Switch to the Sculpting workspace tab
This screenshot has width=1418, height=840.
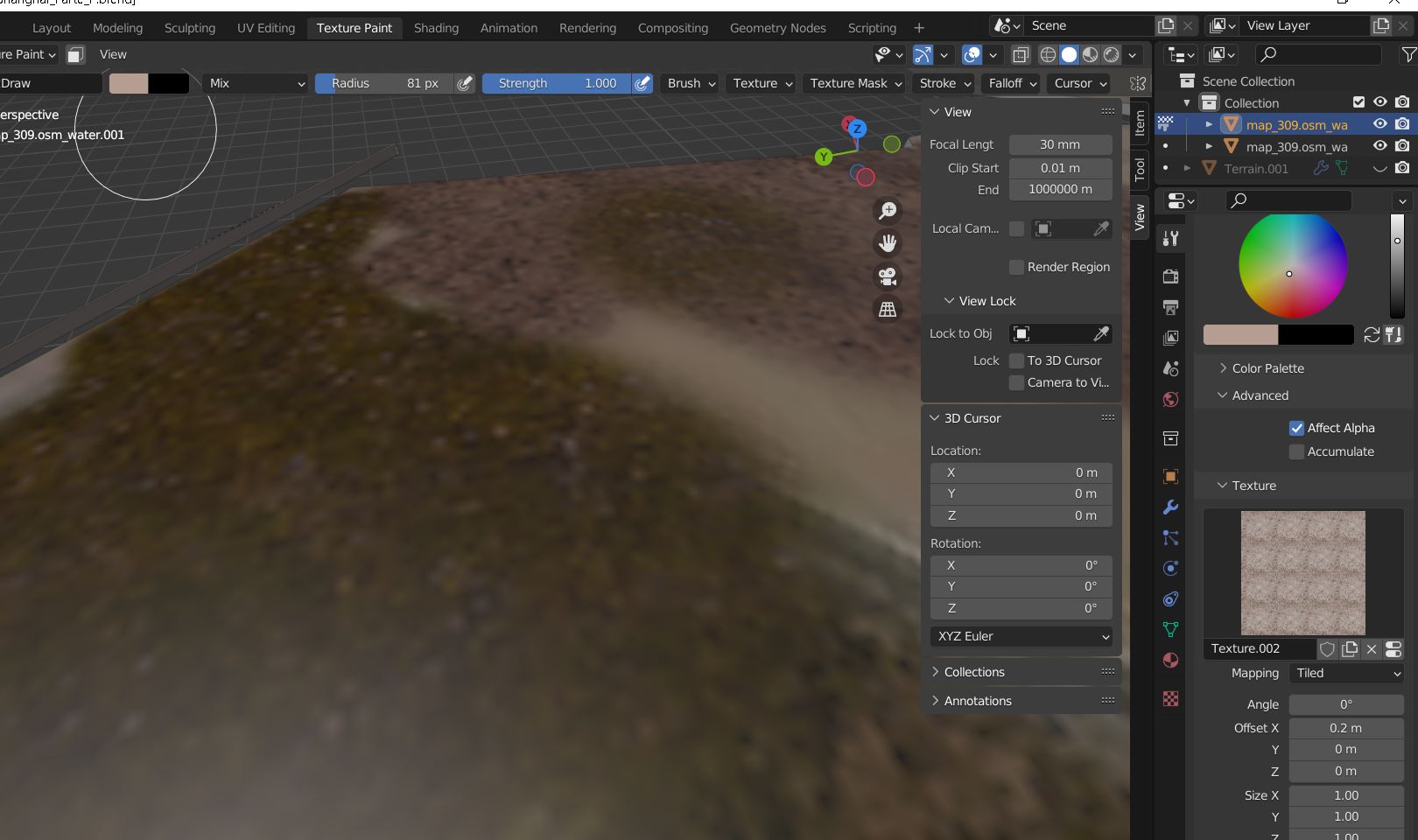pos(190,28)
